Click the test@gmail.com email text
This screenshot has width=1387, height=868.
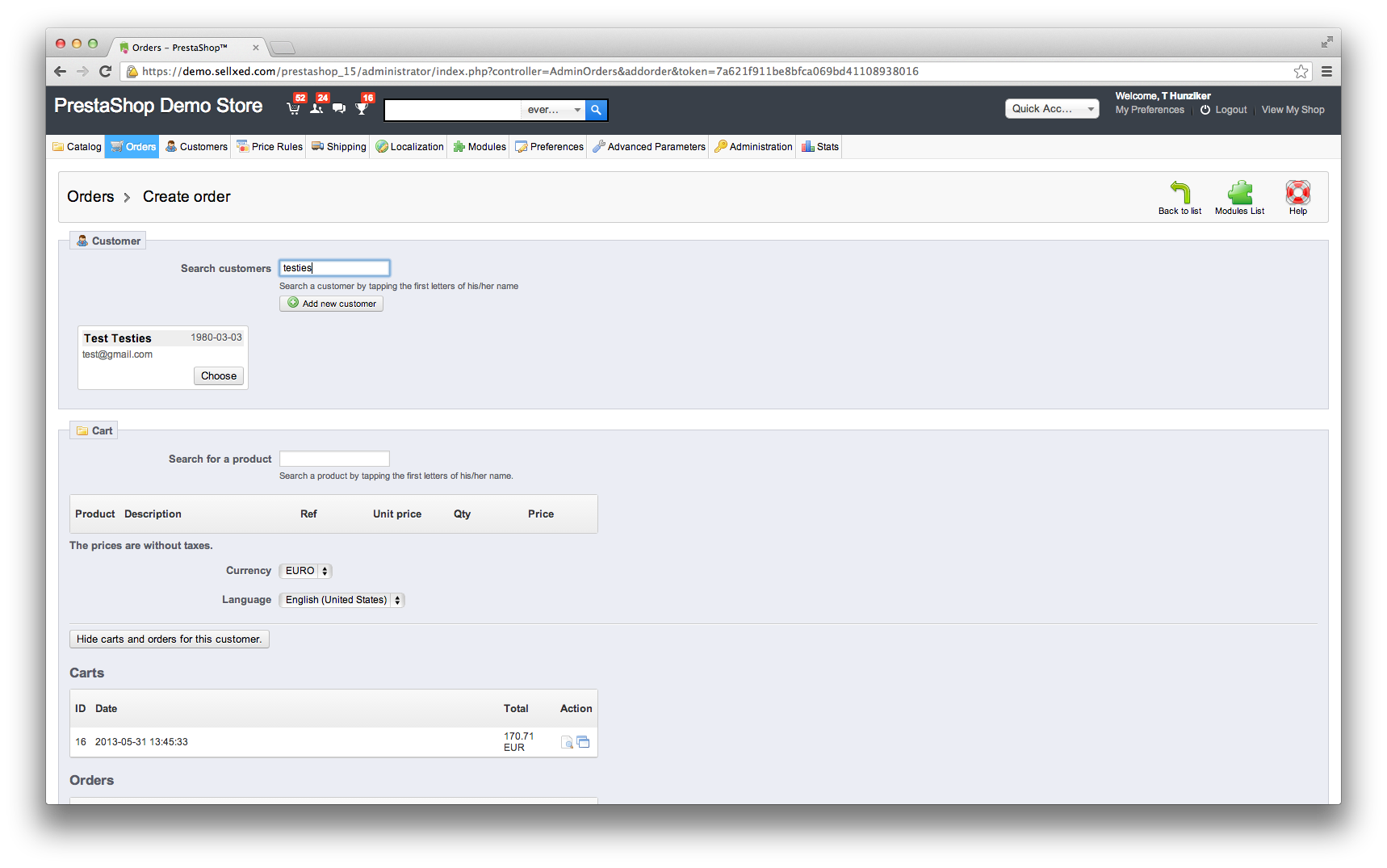pos(117,354)
